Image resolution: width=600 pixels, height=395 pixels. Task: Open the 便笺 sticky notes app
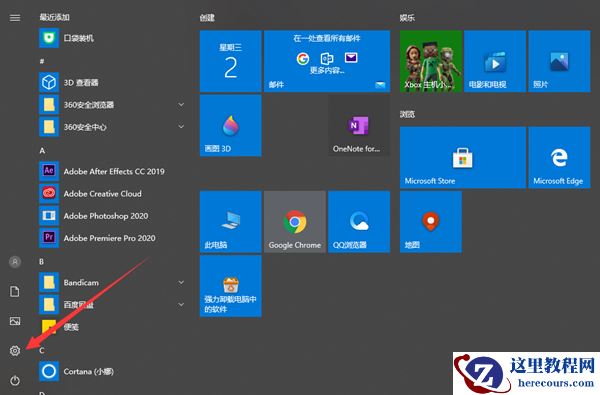coord(111,327)
